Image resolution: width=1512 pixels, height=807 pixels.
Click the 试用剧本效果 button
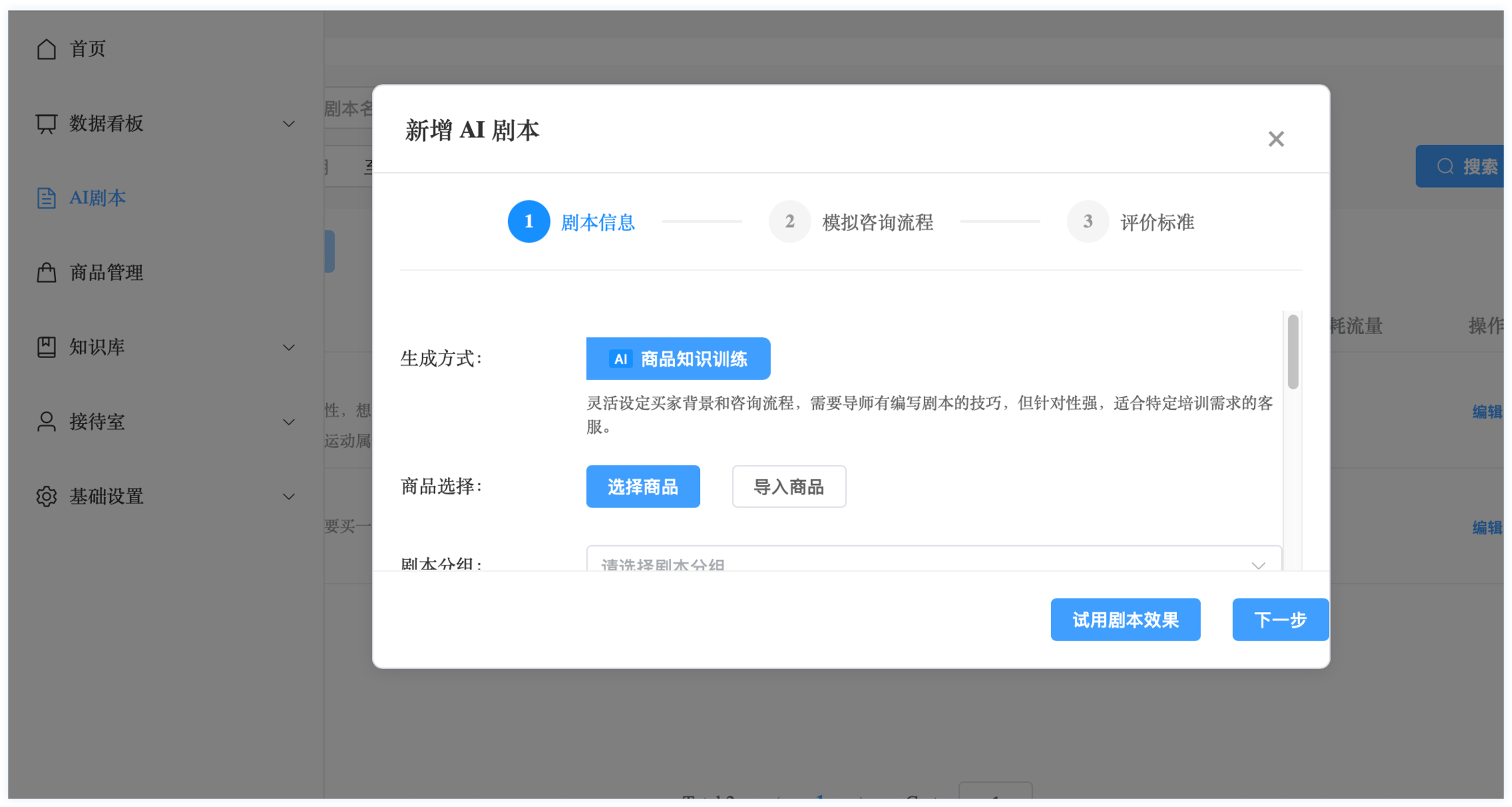[x=1125, y=620]
